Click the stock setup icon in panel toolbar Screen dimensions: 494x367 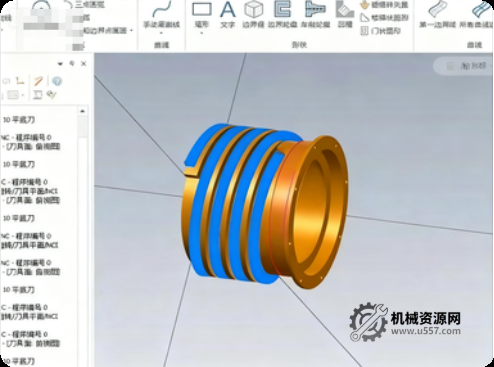[x=38, y=95]
